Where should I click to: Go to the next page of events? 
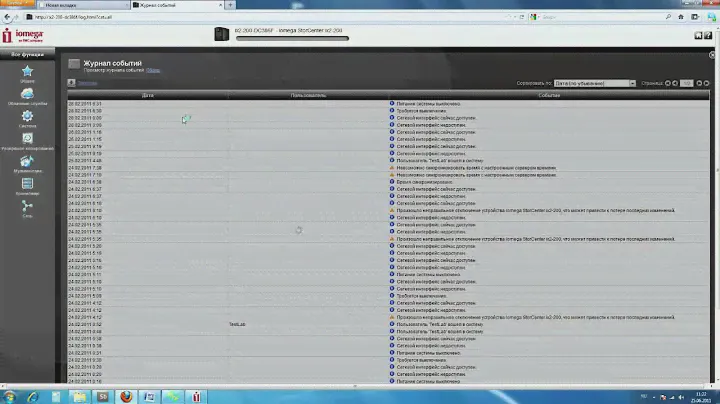point(701,83)
